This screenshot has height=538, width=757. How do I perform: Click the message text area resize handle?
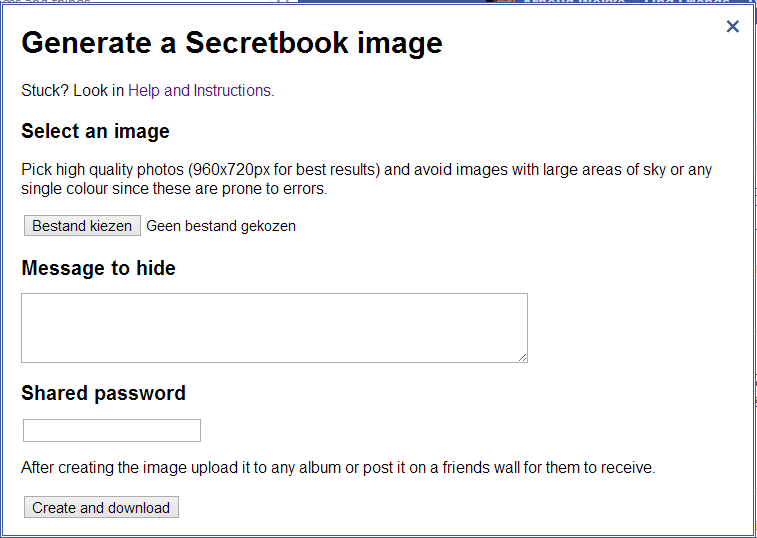[522, 357]
